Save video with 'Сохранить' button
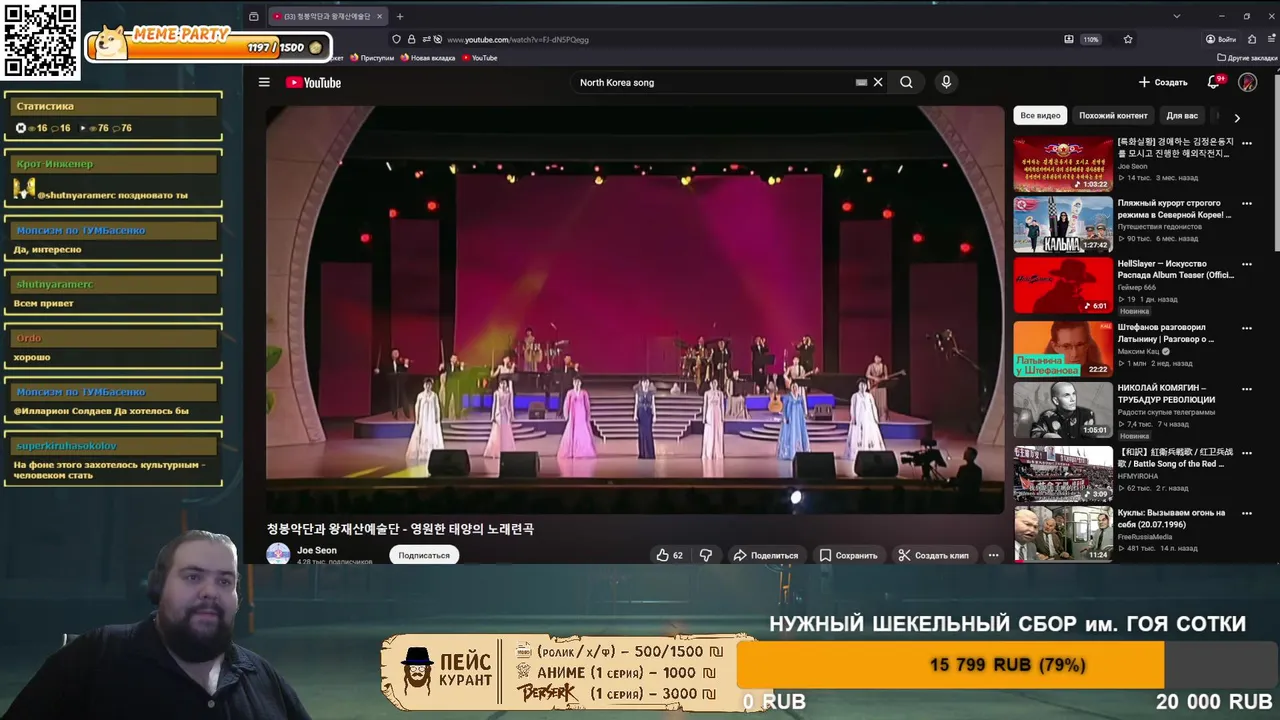Screen dimensions: 1280x720 [848, 555]
